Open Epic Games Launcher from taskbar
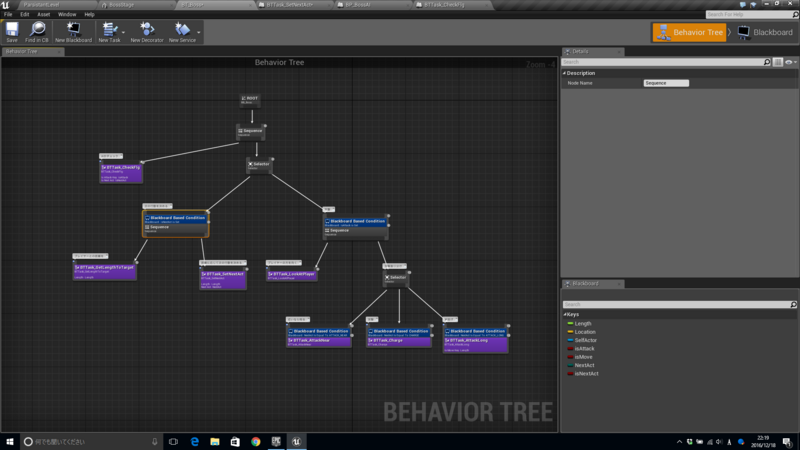The height and width of the screenshot is (450, 800). [276, 441]
